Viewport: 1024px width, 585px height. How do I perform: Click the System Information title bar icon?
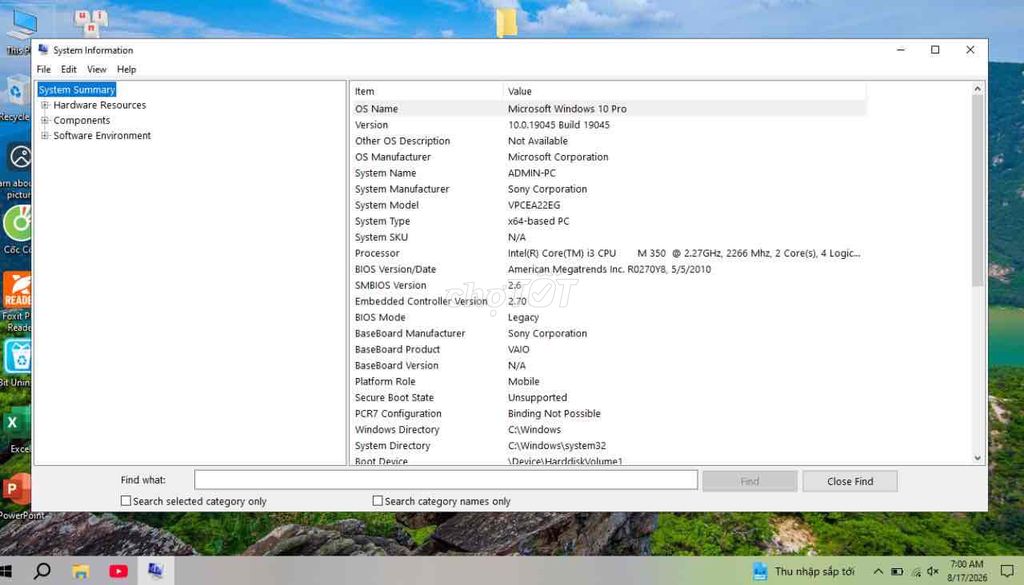43,50
